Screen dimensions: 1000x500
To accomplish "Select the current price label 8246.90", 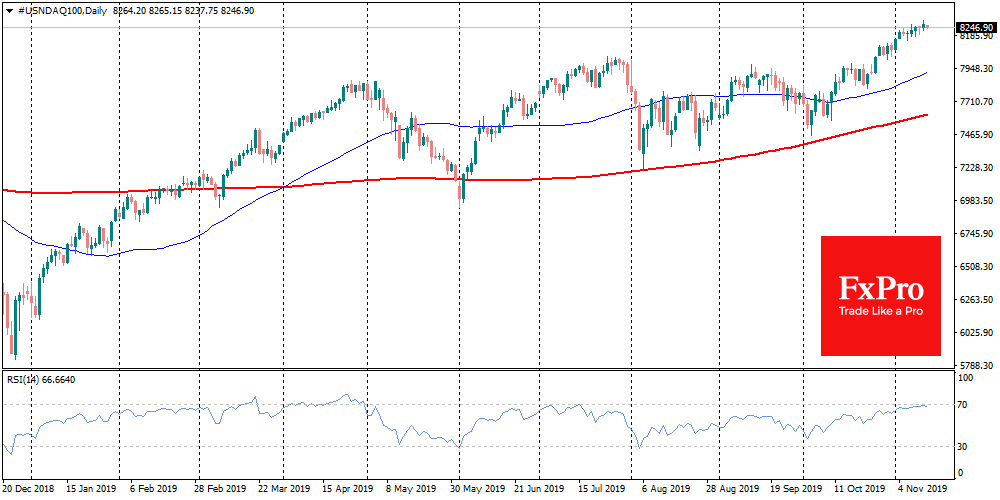I will pos(974,27).
